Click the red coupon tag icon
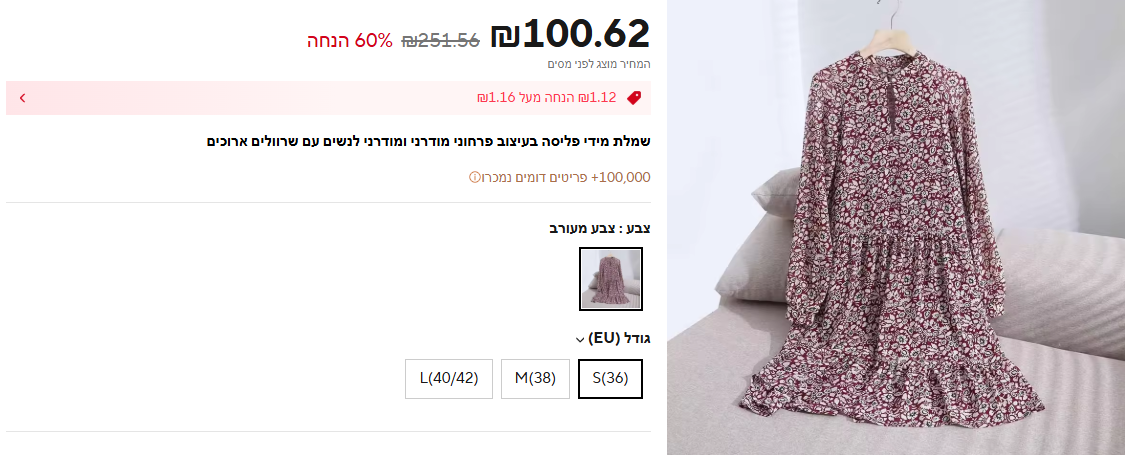The width and height of the screenshot is (1125, 455). [634, 98]
